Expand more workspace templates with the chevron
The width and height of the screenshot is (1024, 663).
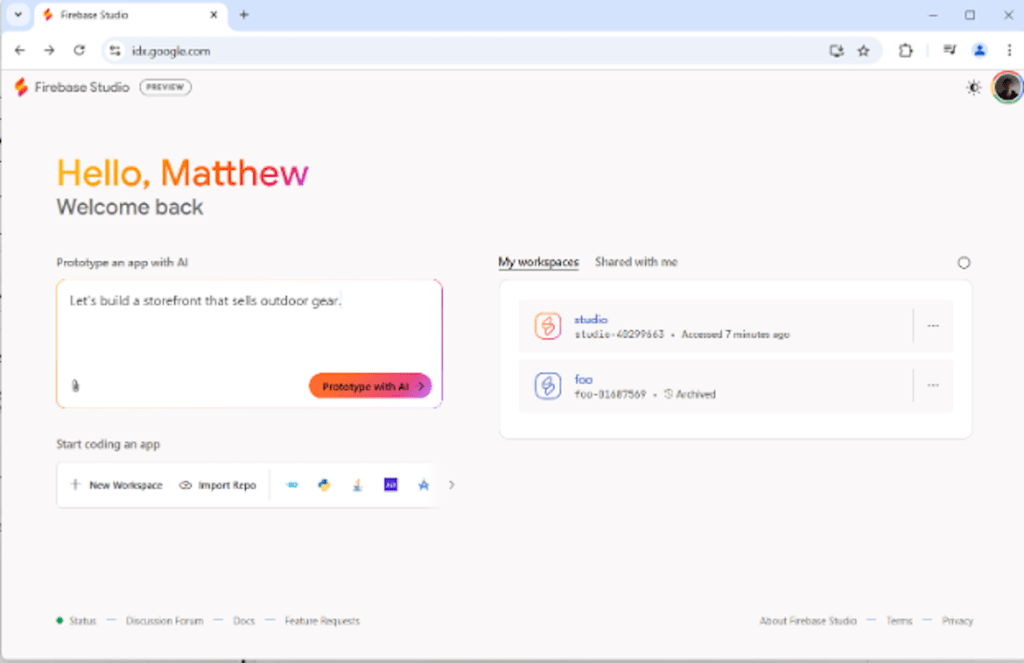(x=452, y=484)
